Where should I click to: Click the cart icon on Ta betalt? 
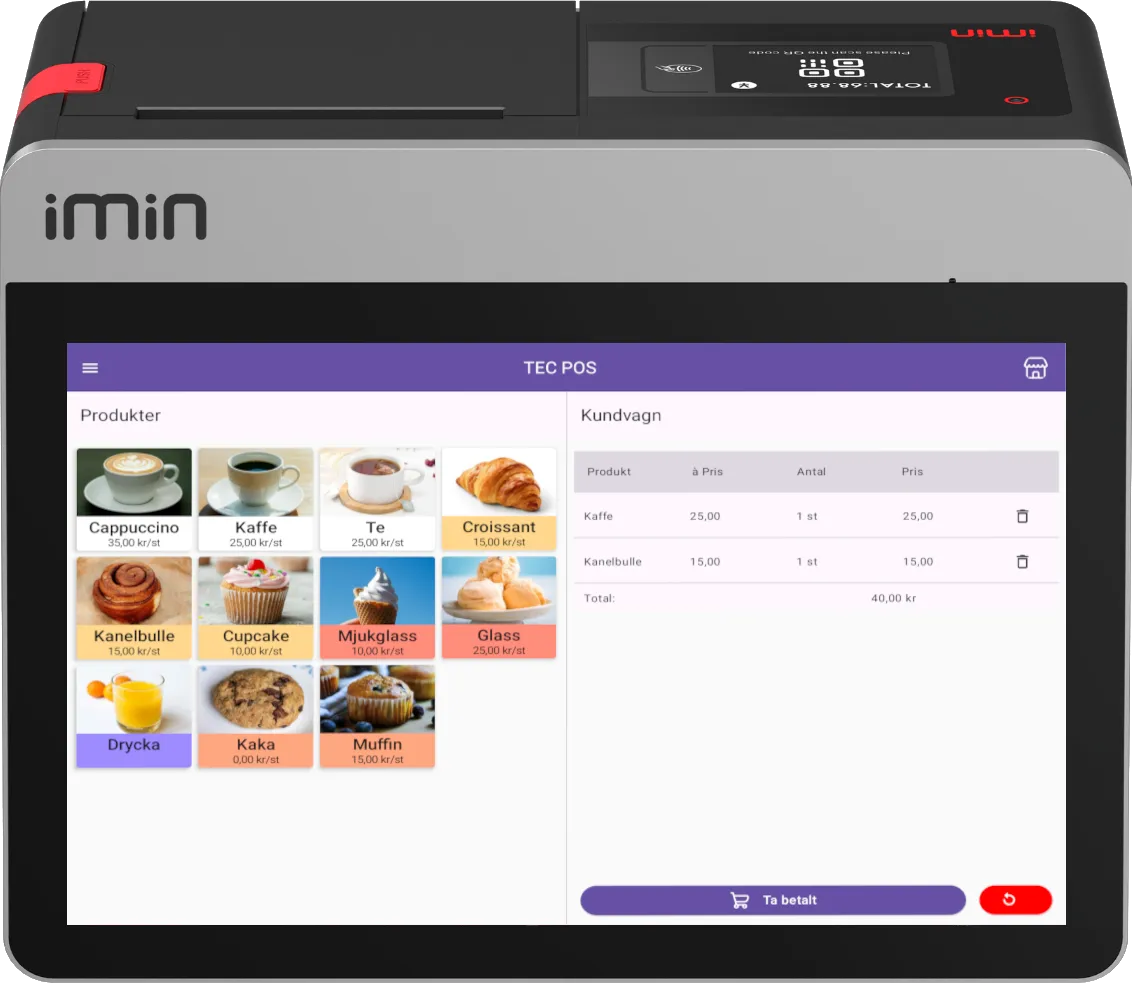click(x=740, y=900)
